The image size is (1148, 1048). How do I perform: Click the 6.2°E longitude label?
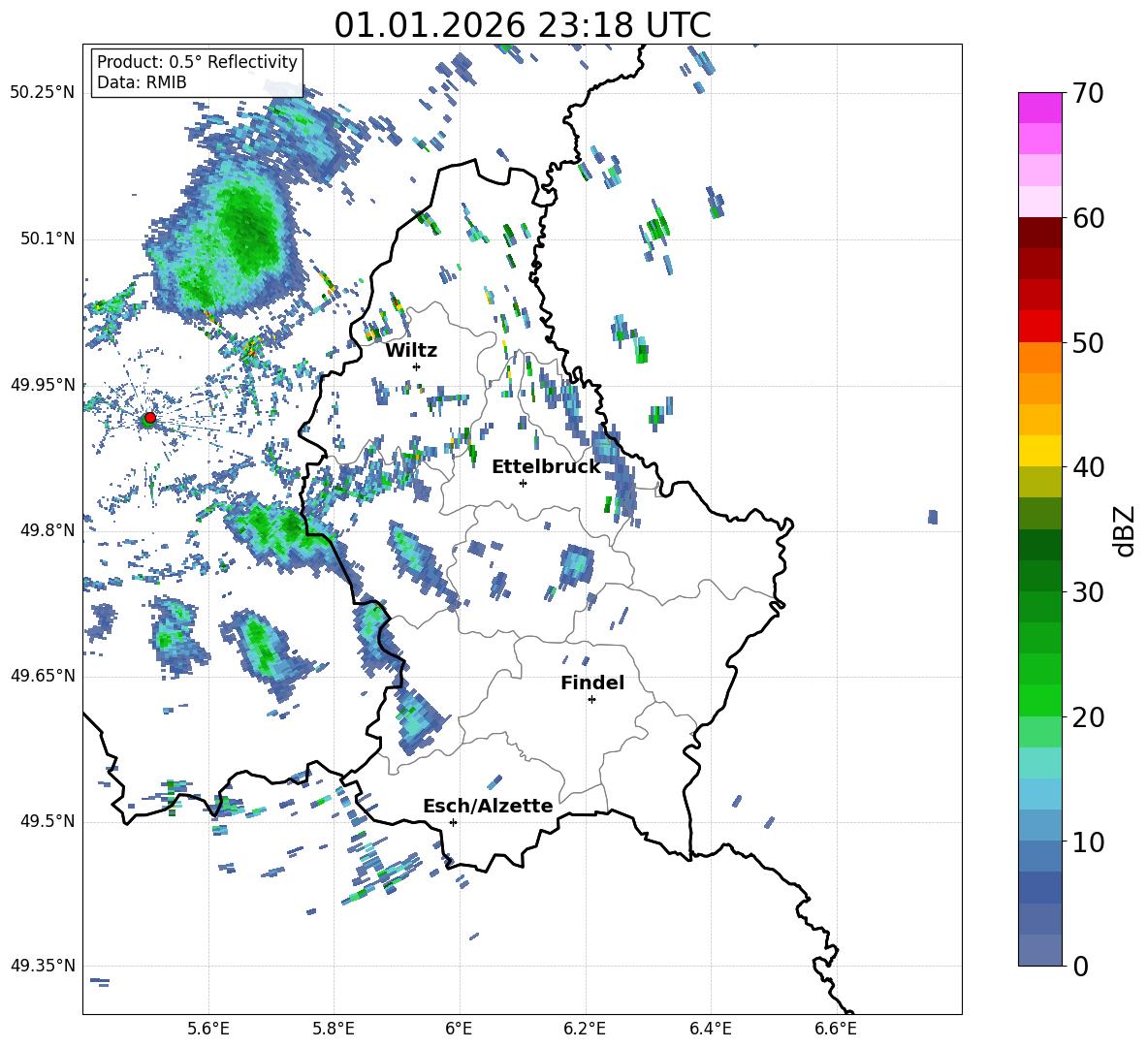585,1029
